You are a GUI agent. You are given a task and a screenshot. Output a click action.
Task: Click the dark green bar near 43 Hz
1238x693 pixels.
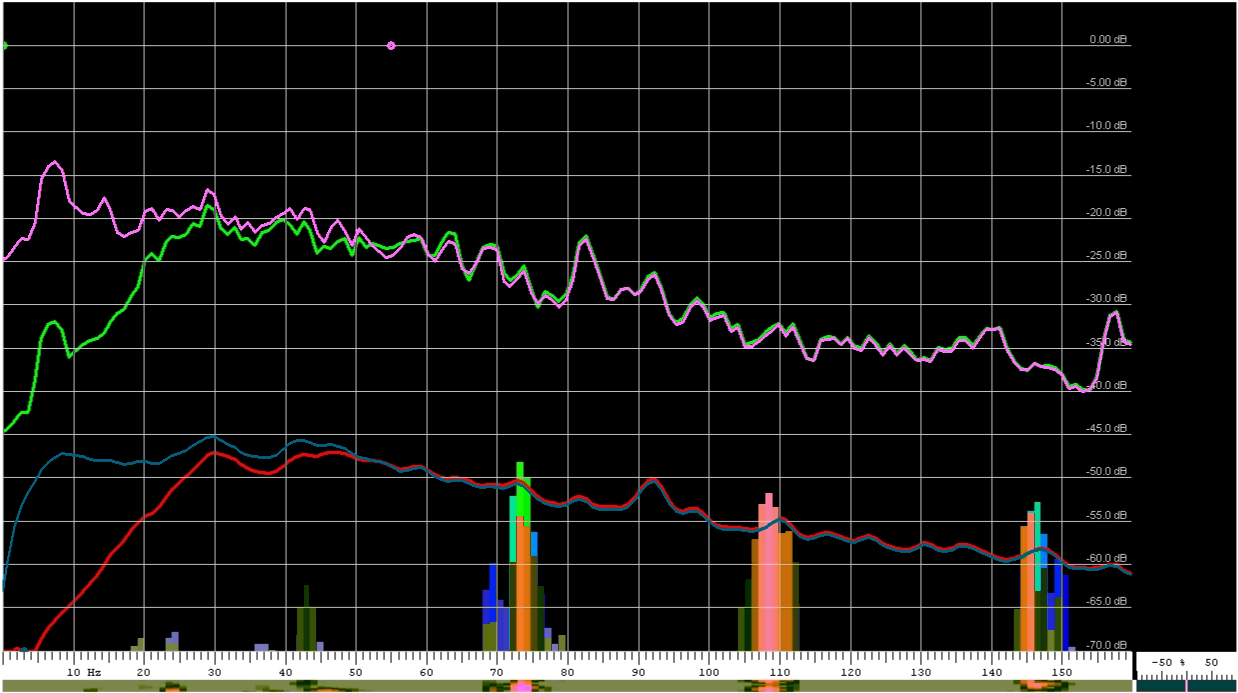(x=306, y=620)
